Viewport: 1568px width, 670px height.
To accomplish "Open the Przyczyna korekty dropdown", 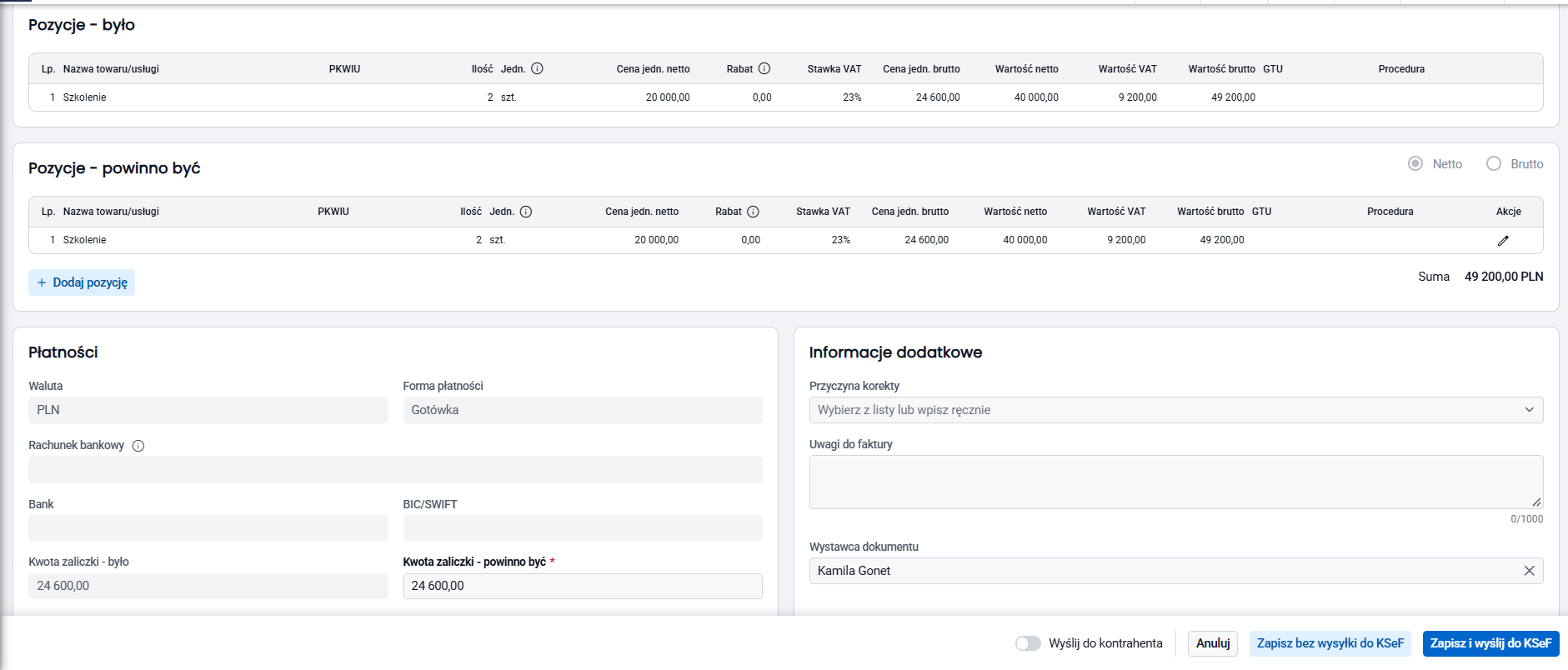I will (1175, 410).
